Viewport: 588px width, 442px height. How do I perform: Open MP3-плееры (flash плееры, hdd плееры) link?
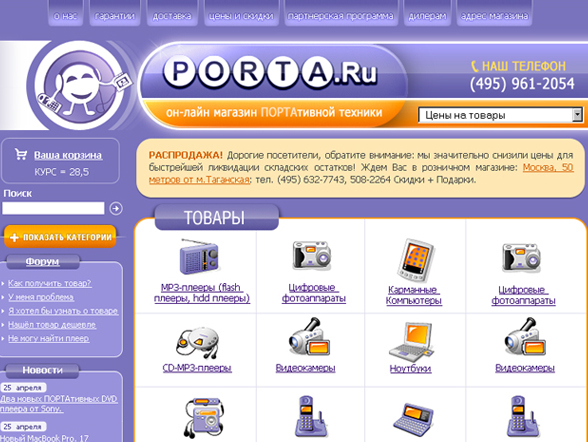(x=202, y=293)
